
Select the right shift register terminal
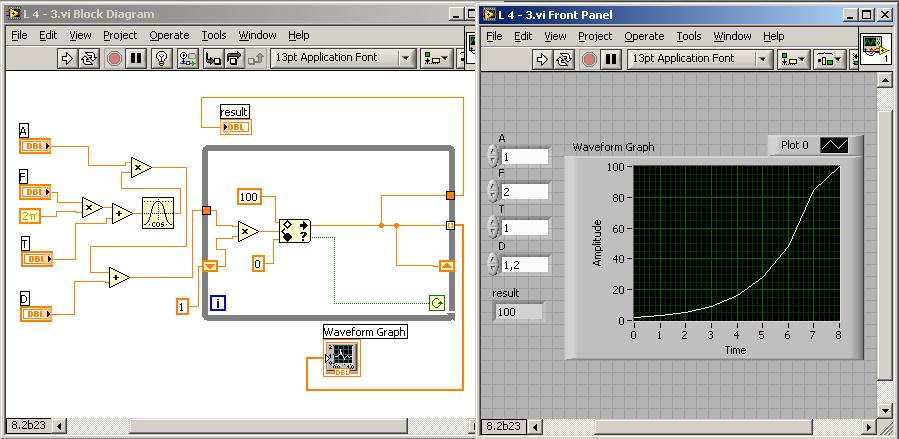447,266
